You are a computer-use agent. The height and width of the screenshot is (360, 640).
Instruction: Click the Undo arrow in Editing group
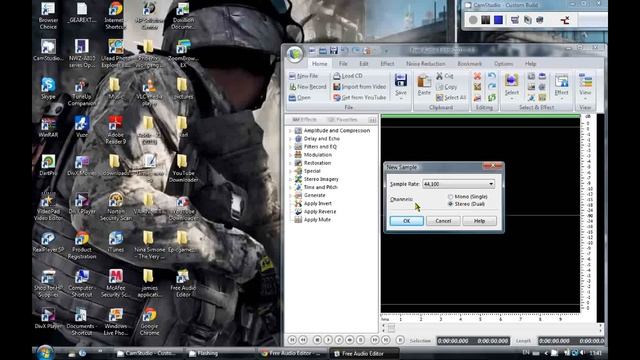click(492, 76)
